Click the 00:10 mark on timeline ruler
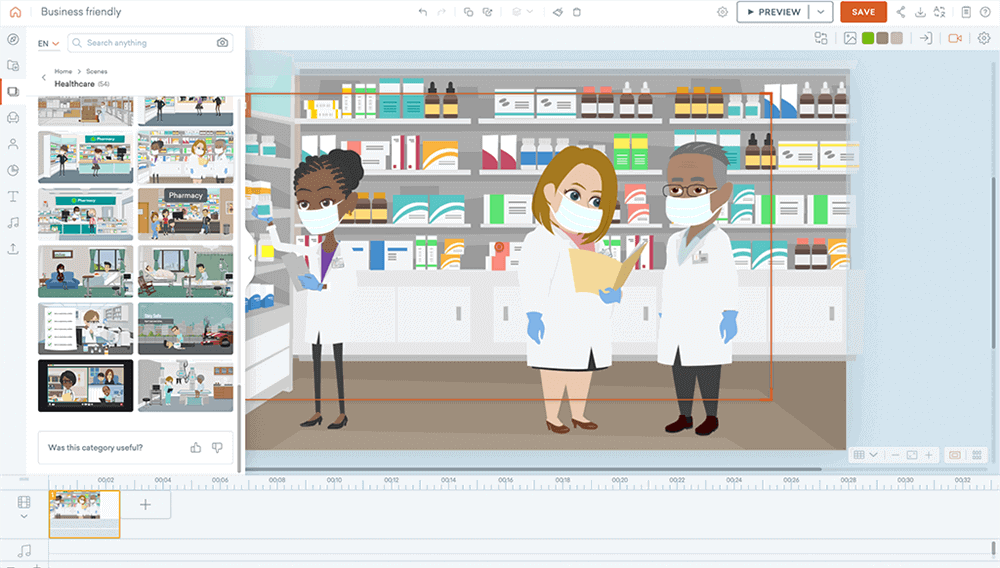This screenshot has height=568, width=1000. point(334,480)
